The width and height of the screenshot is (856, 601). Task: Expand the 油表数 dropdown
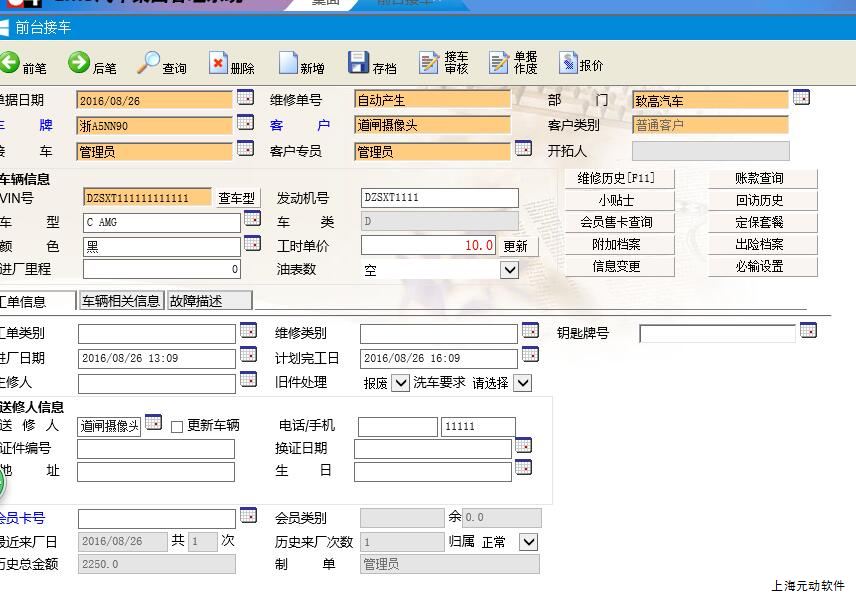click(510, 270)
